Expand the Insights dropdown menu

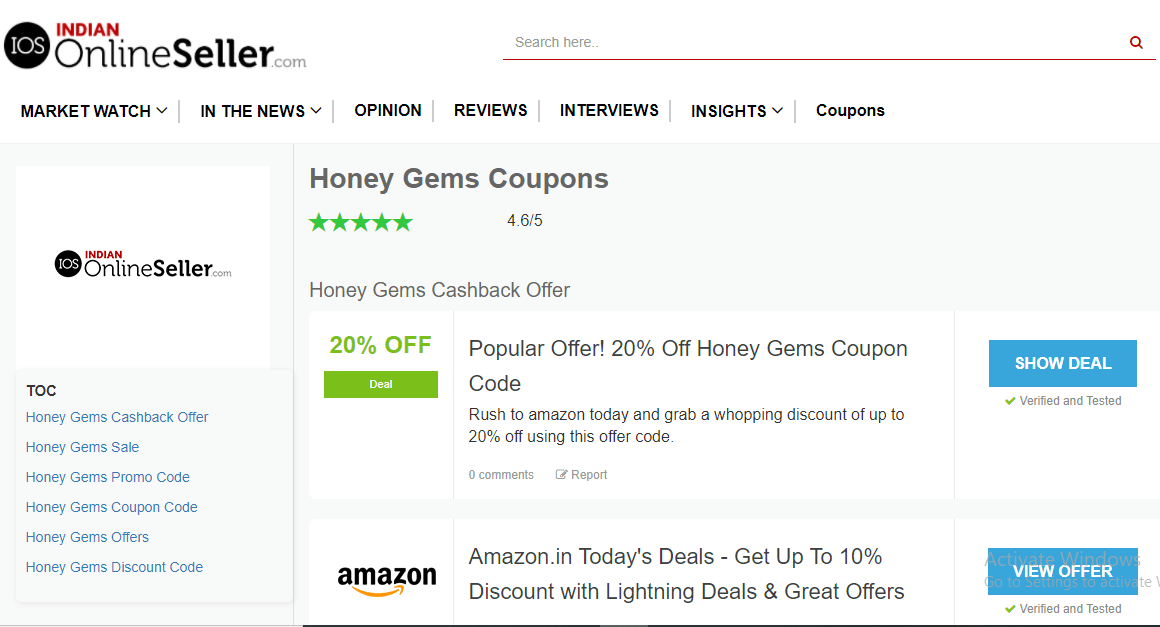737,111
